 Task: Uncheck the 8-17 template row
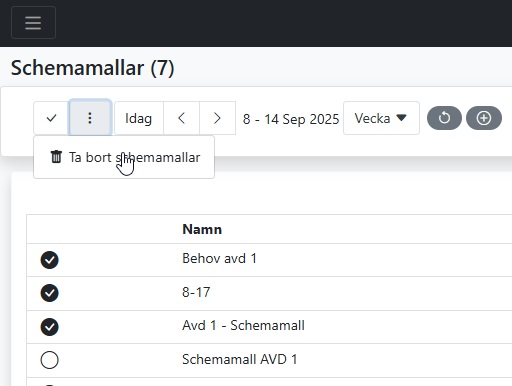coord(49,293)
